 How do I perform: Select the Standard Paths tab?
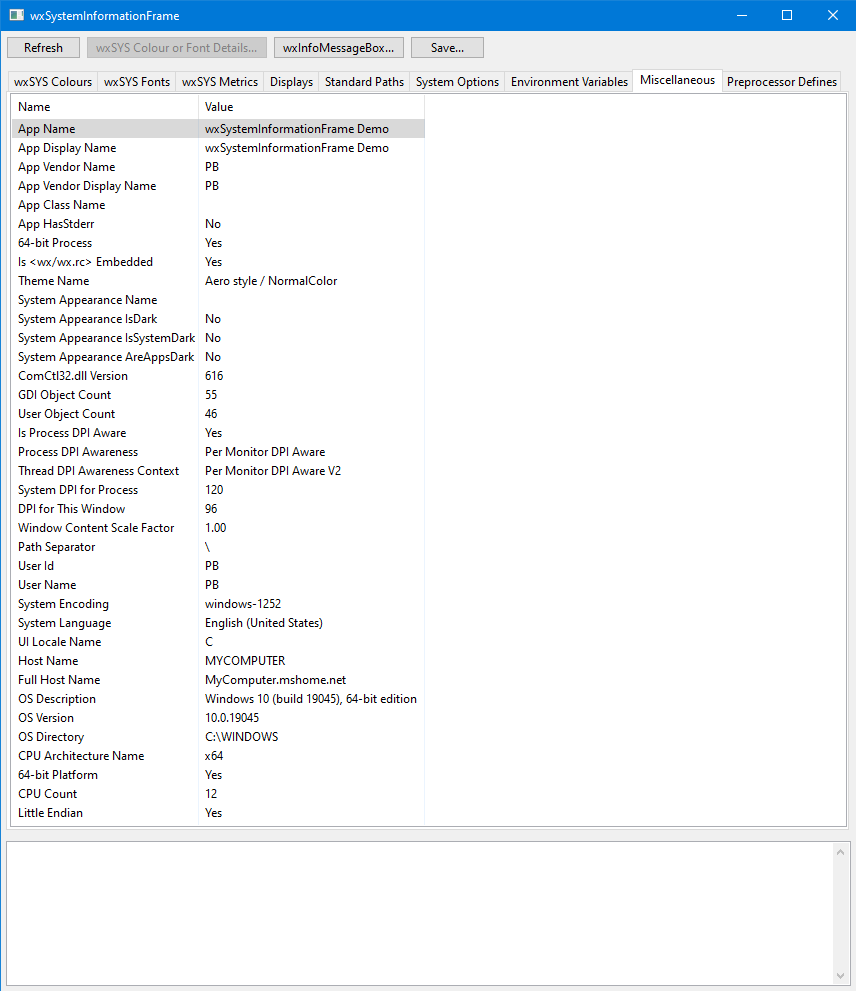[x=364, y=82]
